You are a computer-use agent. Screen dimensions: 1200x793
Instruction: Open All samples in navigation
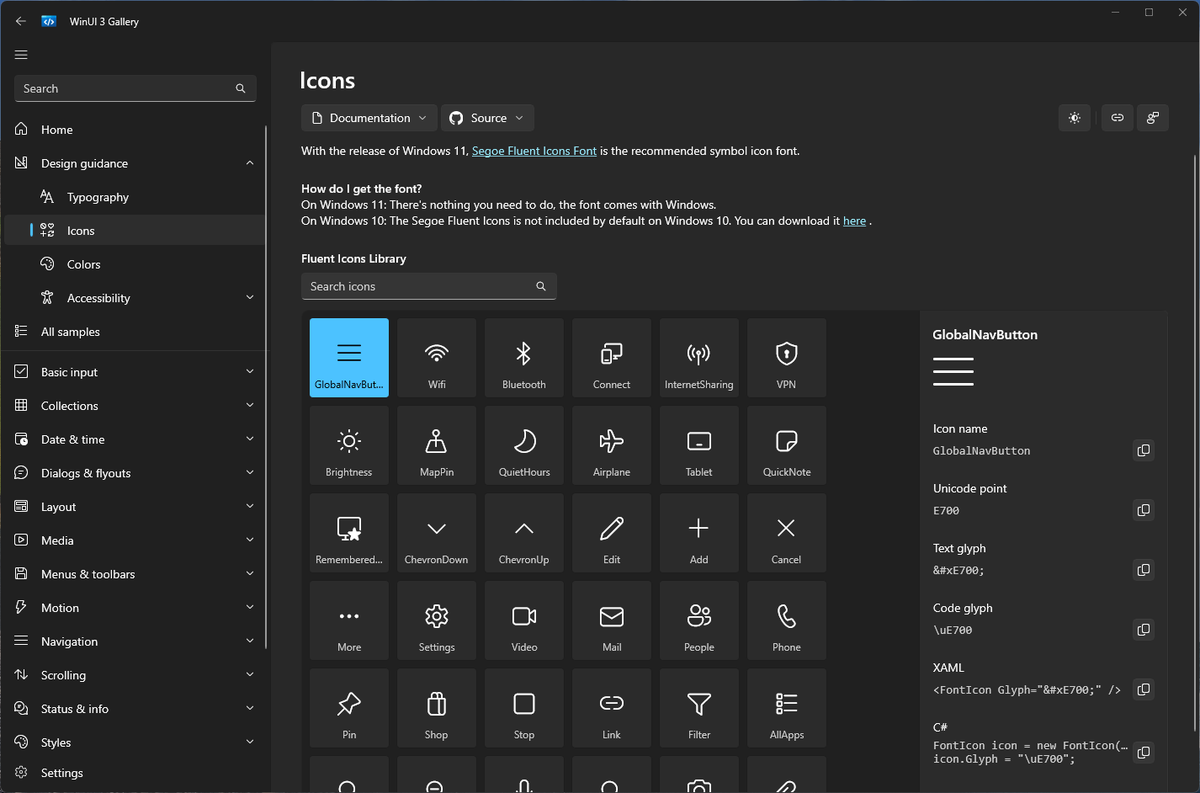[x=135, y=332]
